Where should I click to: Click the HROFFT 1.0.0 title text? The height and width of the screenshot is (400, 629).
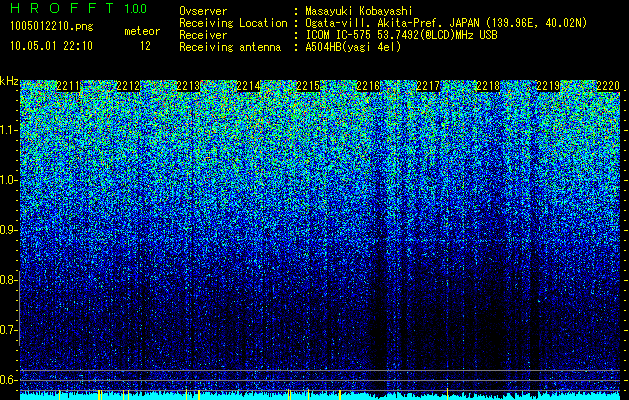tap(79, 8)
